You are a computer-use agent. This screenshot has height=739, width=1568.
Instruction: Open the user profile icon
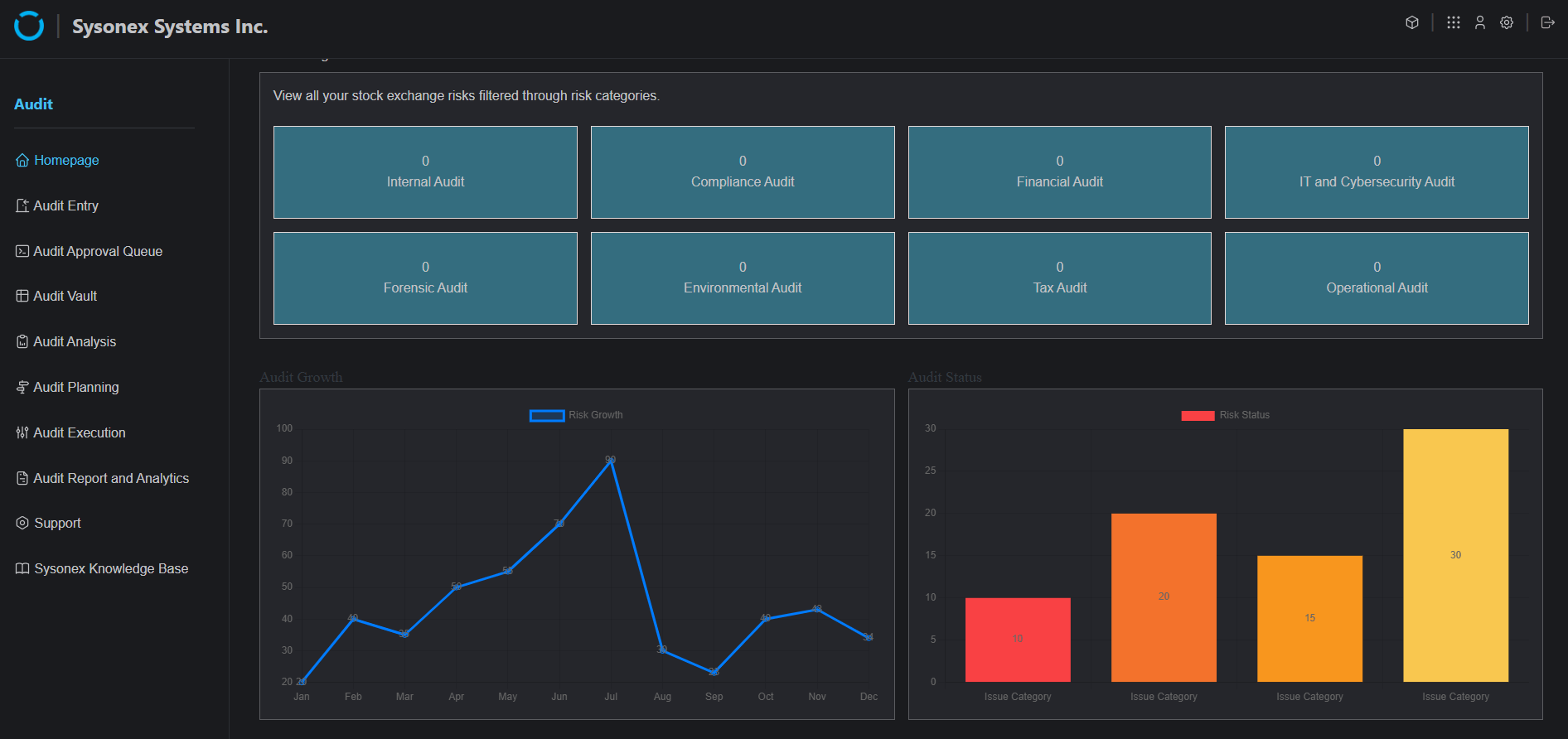point(1479,22)
